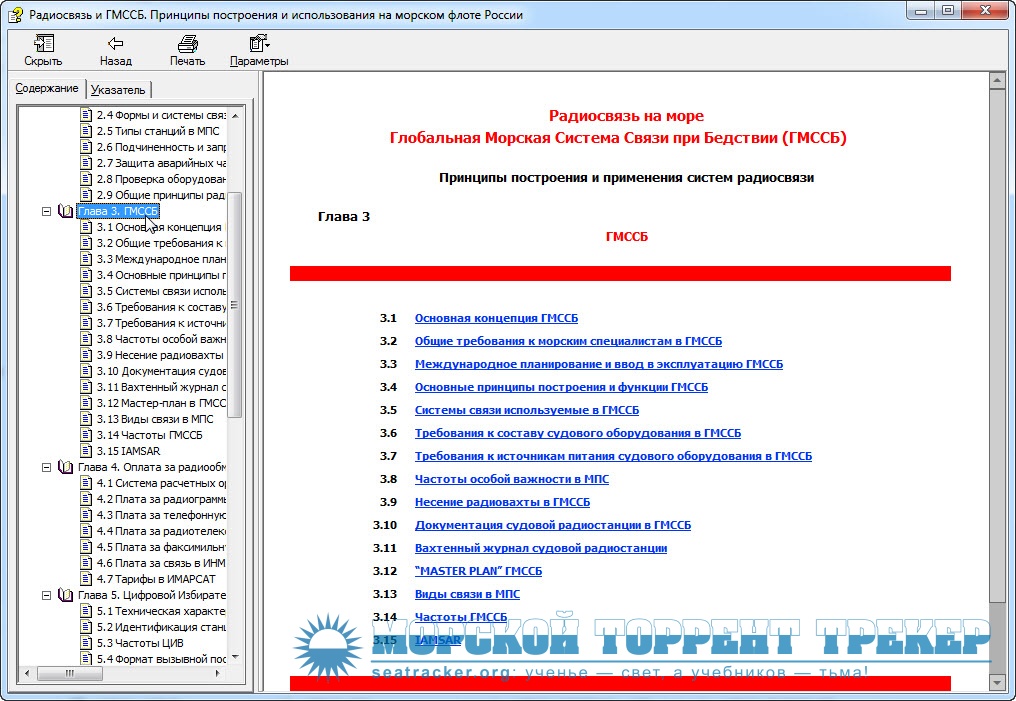Open link Несение радиовахты в ГМССБ
The width and height of the screenshot is (1016, 701).
pyautogui.click(x=502, y=502)
